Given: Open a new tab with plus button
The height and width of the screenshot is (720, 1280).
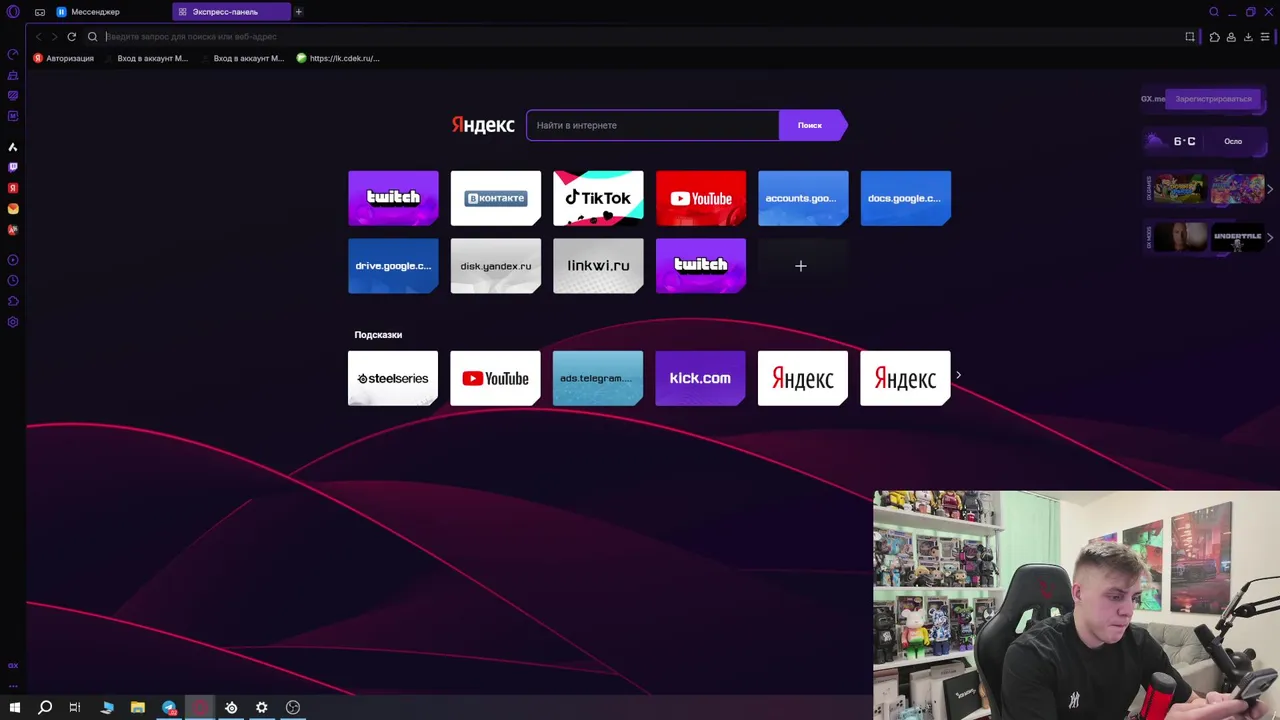Looking at the screenshot, I should coord(298,12).
